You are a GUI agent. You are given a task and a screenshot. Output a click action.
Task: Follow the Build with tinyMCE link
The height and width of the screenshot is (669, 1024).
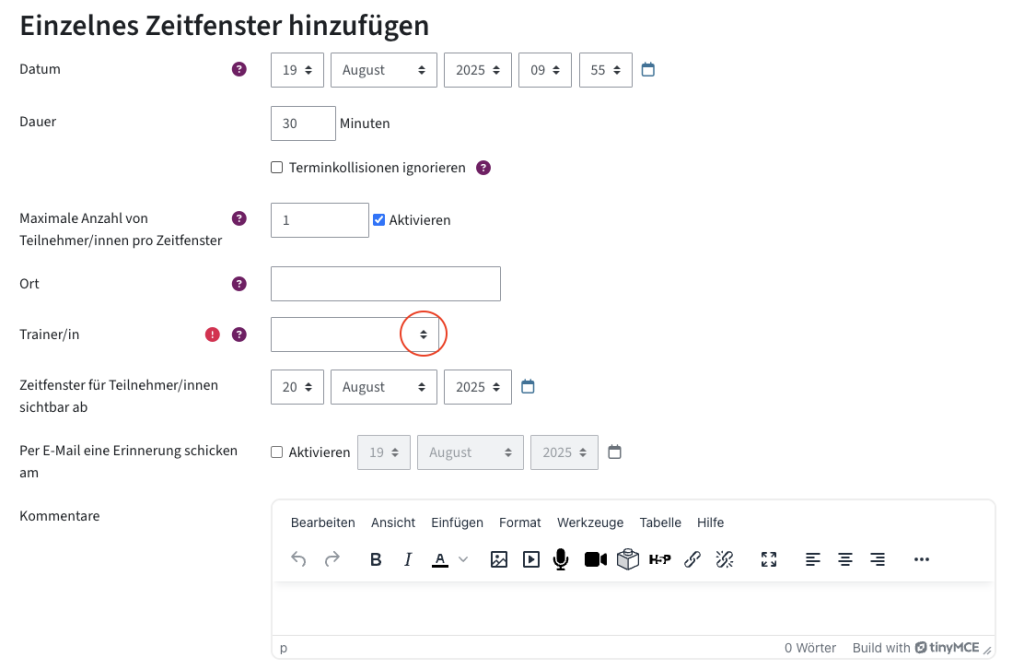point(916,647)
